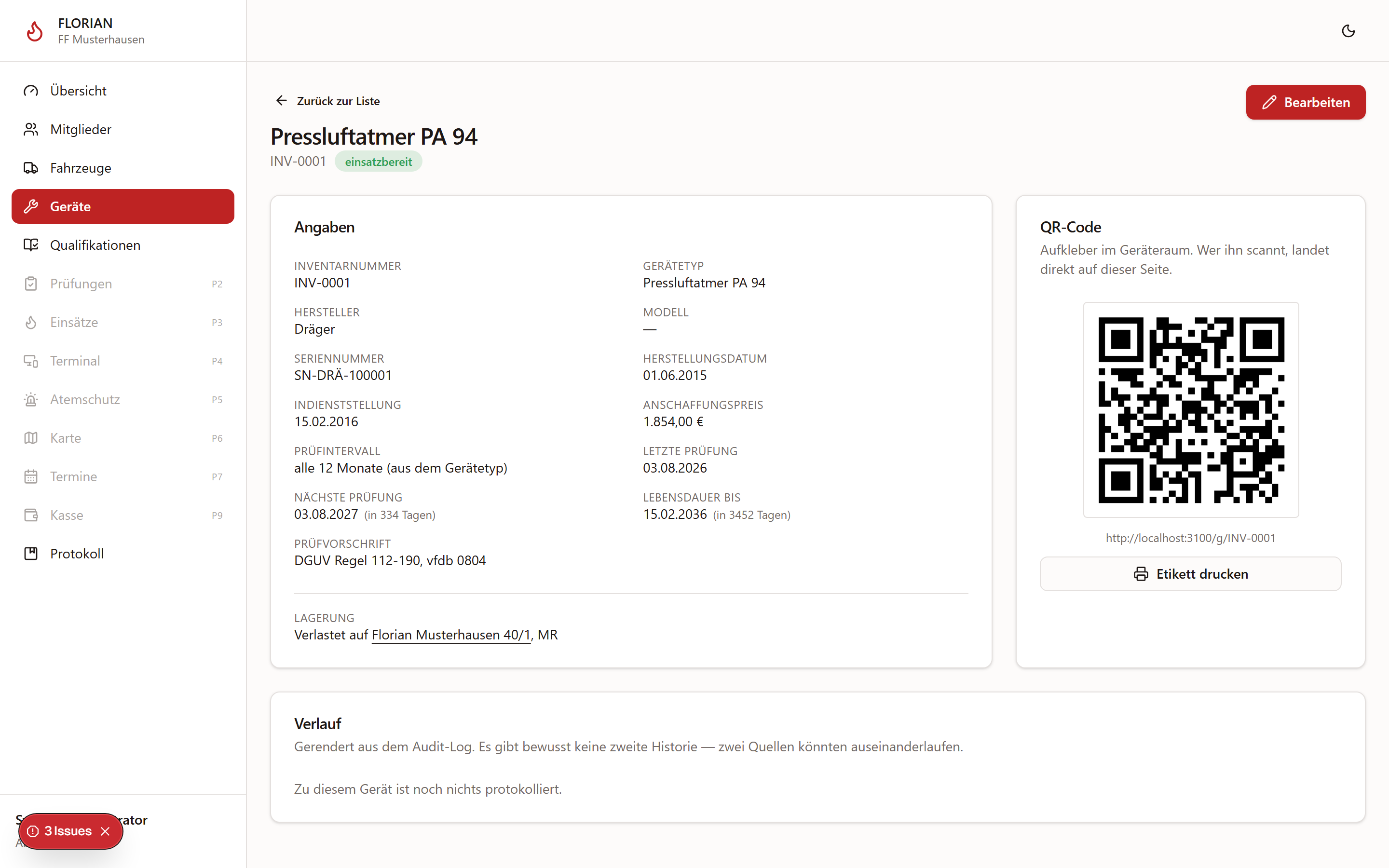Select the Geräte wrench icon
The height and width of the screenshot is (868, 1389).
[x=31, y=206]
